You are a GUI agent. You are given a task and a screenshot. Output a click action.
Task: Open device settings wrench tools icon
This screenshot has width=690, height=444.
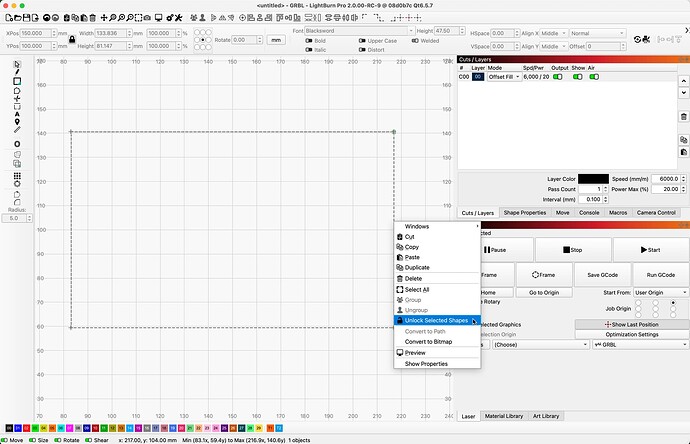(x=178, y=18)
